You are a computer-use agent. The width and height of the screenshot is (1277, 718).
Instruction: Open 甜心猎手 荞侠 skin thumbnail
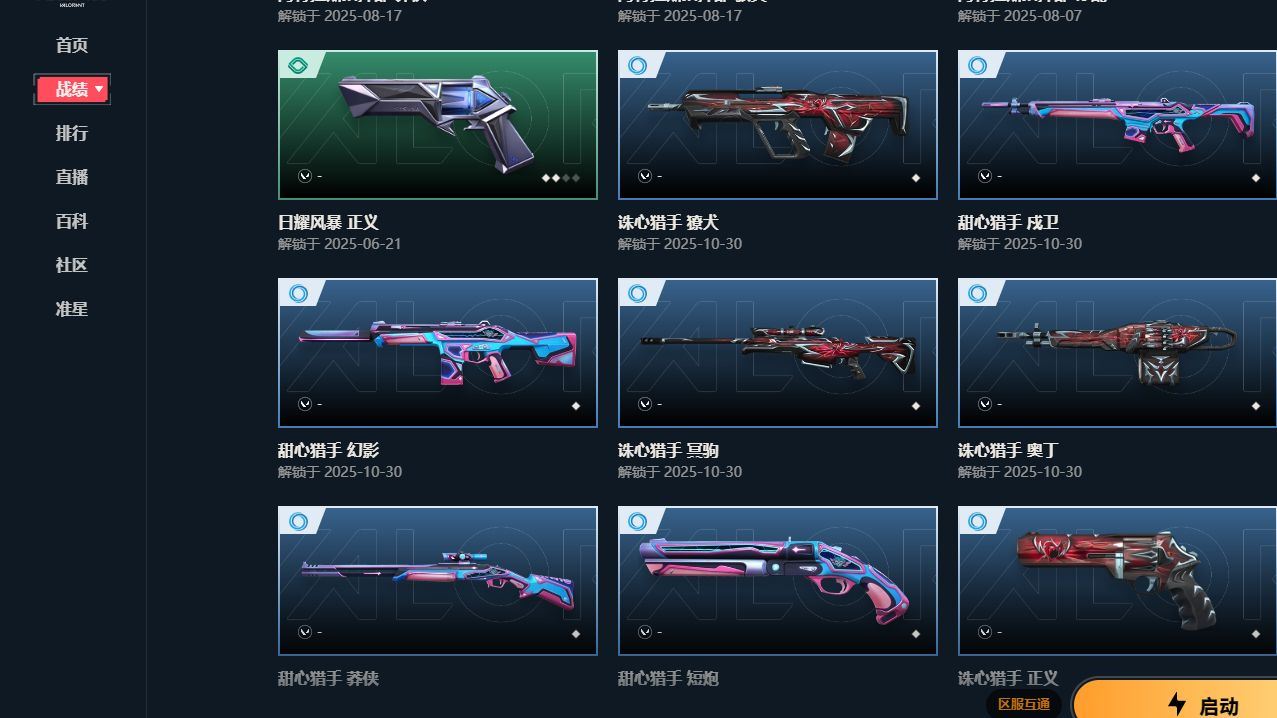pos(438,581)
